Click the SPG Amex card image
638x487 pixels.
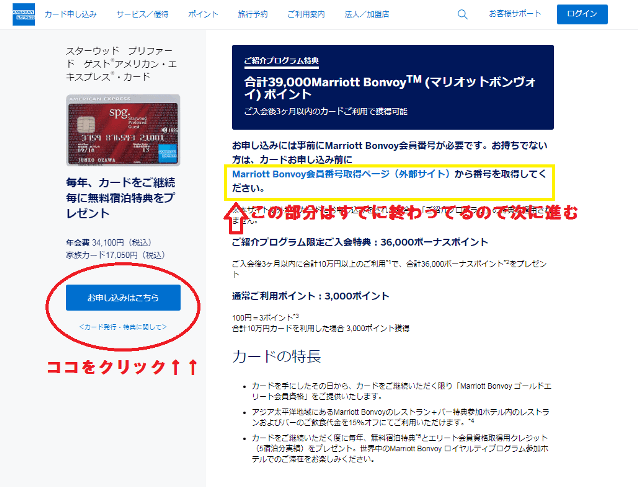click(x=123, y=130)
